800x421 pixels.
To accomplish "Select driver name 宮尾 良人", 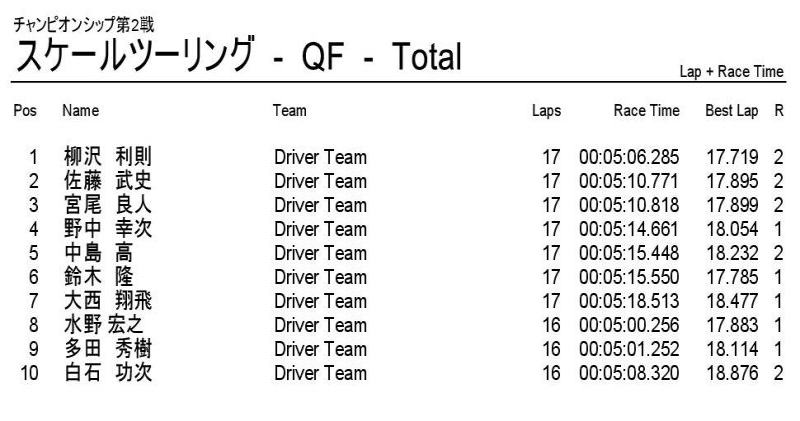I will point(108,205).
